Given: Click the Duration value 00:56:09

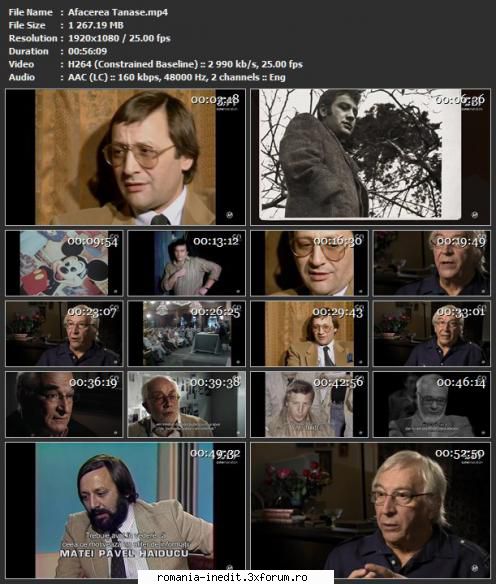Looking at the screenshot, I should coord(88,51).
